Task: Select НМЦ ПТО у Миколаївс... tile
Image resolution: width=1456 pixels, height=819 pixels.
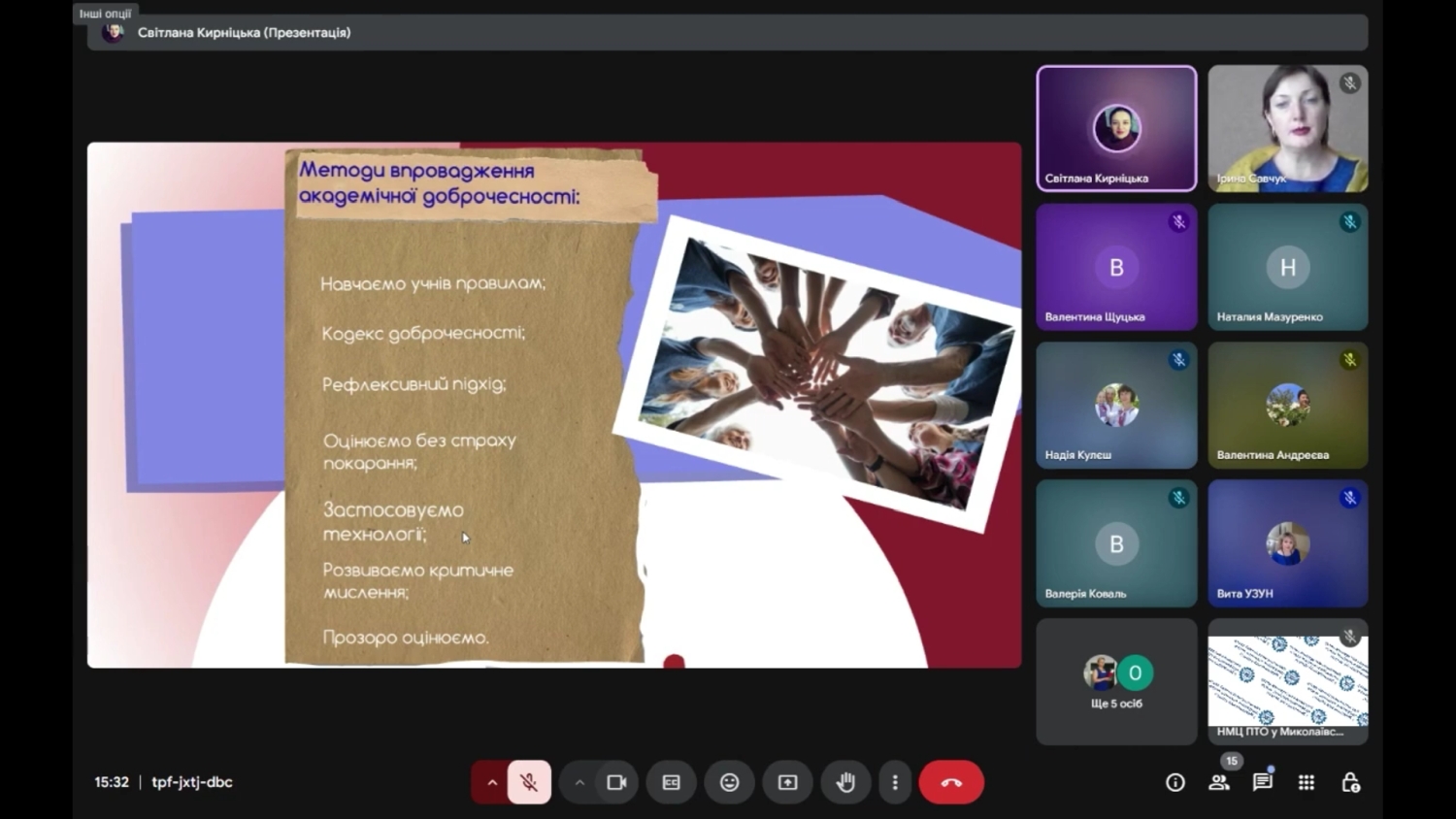Action: (1288, 682)
